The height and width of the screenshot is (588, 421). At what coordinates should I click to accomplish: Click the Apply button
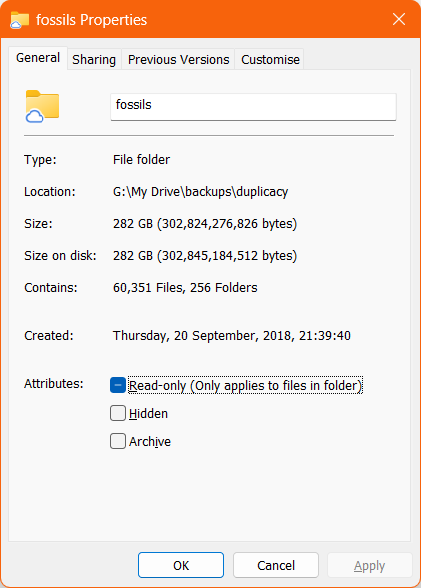[x=370, y=565]
